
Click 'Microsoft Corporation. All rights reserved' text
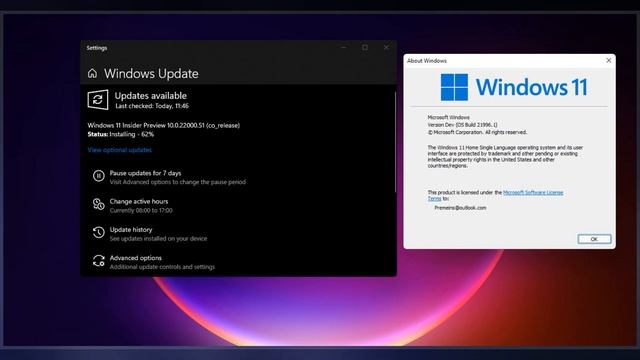[x=477, y=132]
